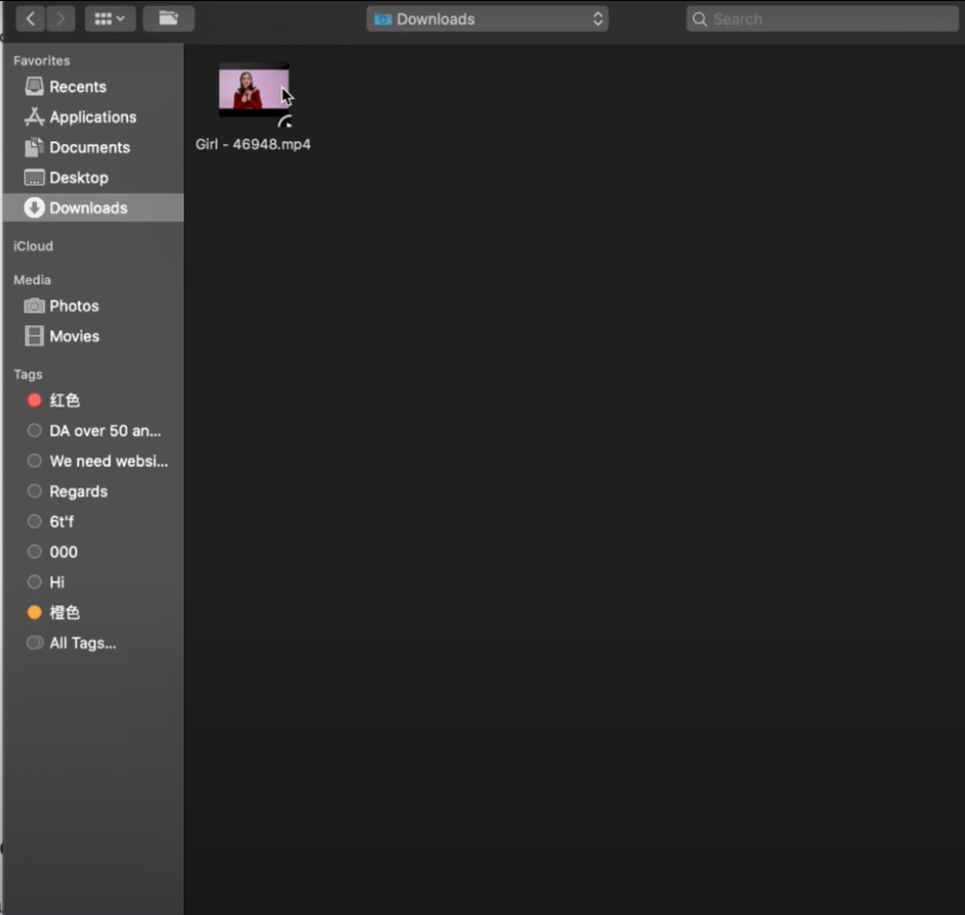Click the Desktop sidebar icon

(34, 178)
